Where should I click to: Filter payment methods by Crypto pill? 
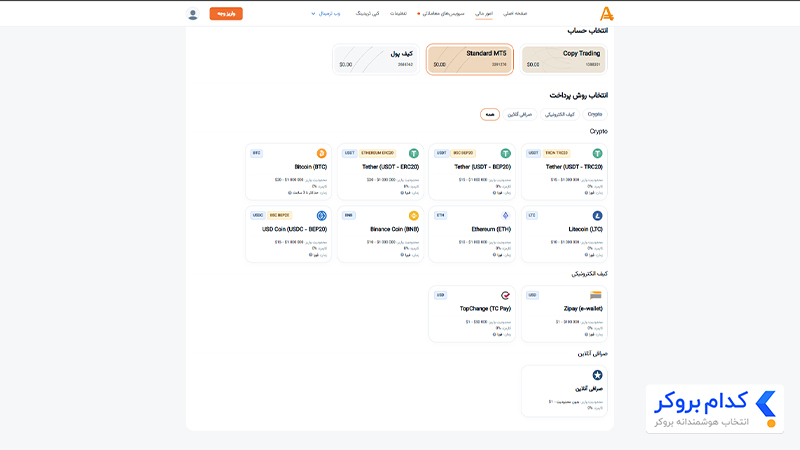click(x=594, y=114)
